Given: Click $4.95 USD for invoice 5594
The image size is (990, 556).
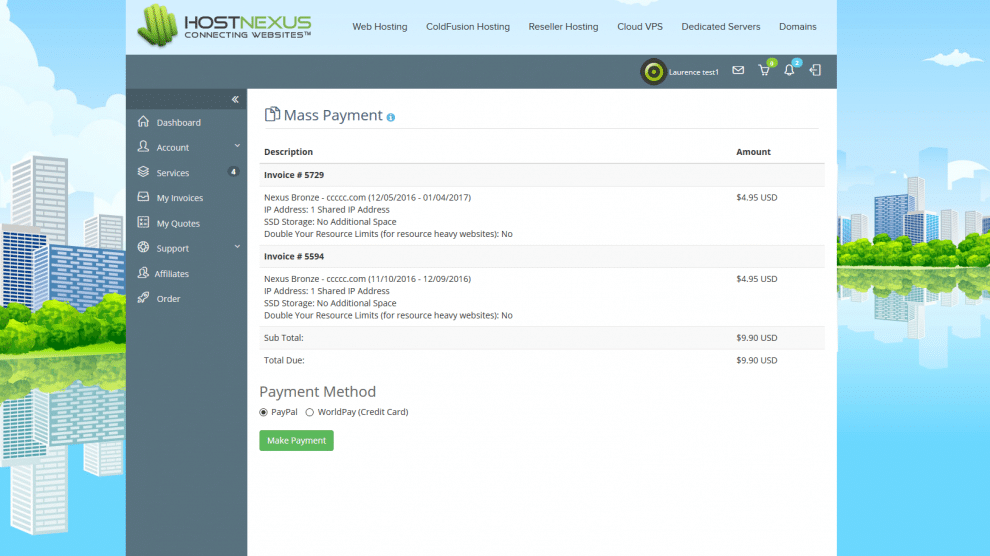Looking at the screenshot, I should click(x=756, y=279).
